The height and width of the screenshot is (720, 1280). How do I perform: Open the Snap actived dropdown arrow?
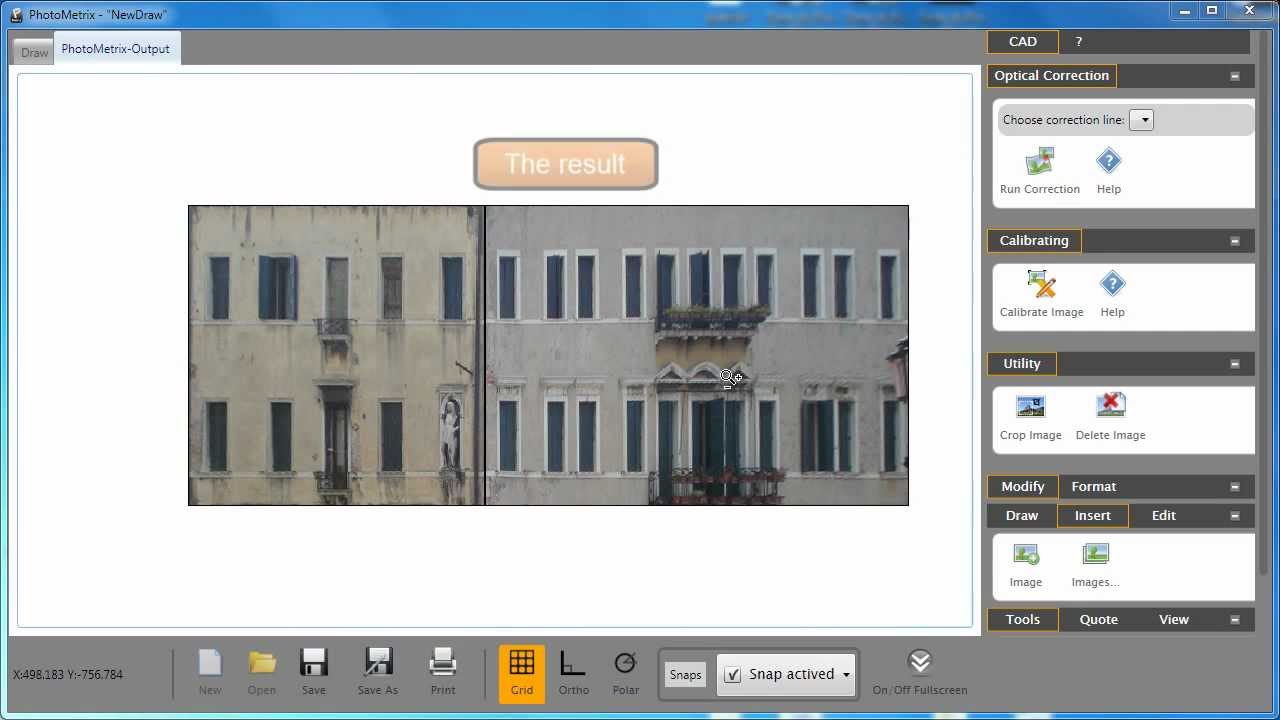[846, 675]
